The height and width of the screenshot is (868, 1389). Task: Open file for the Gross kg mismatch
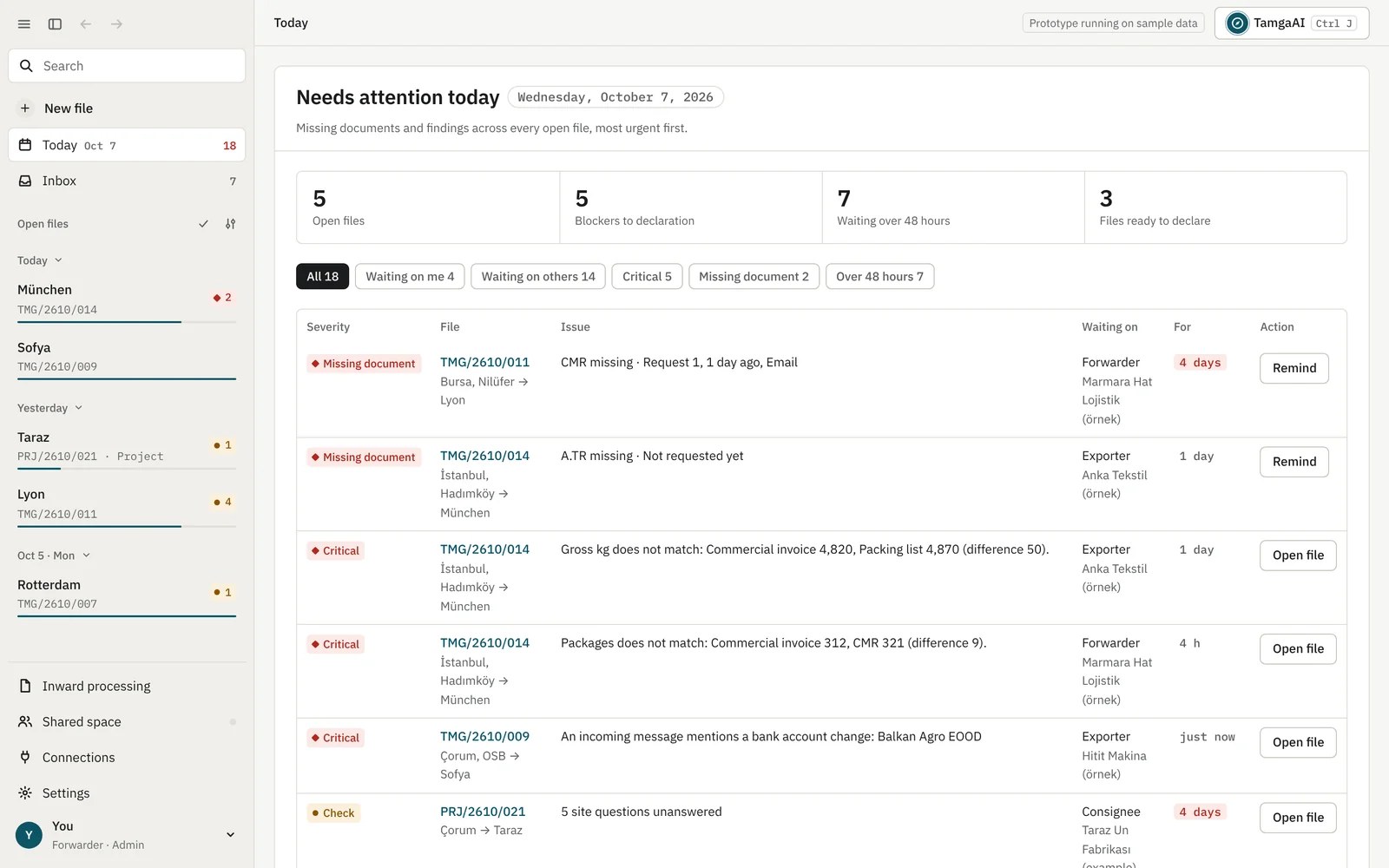1298,556
